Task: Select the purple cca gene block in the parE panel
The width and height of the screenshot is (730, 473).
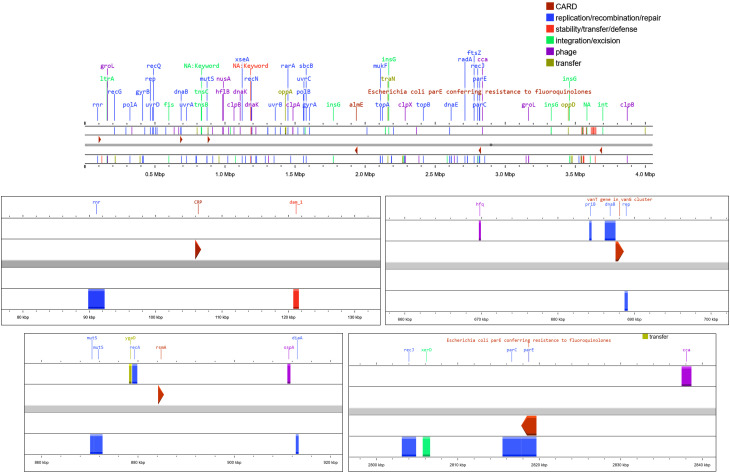Action: tap(686, 376)
